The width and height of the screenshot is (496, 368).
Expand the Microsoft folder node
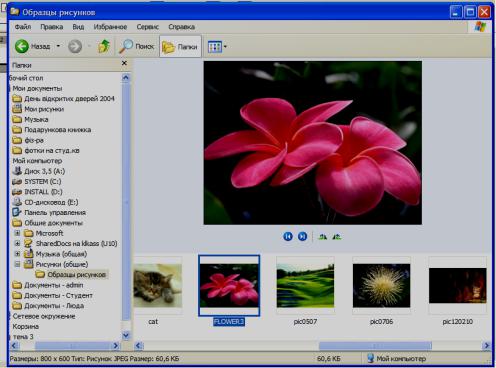coord(17,233)
